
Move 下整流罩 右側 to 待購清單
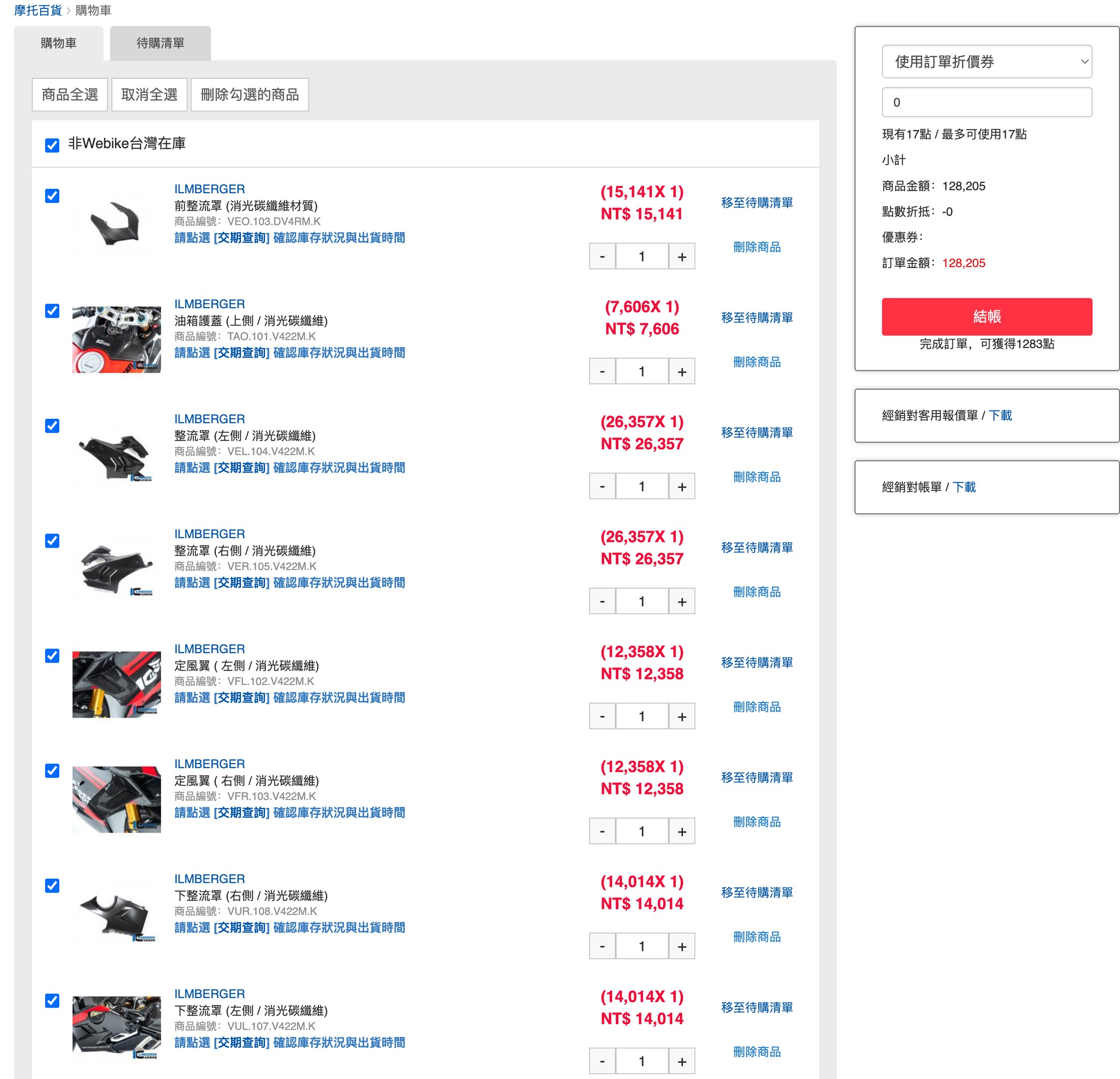click(x=757, y=892)
